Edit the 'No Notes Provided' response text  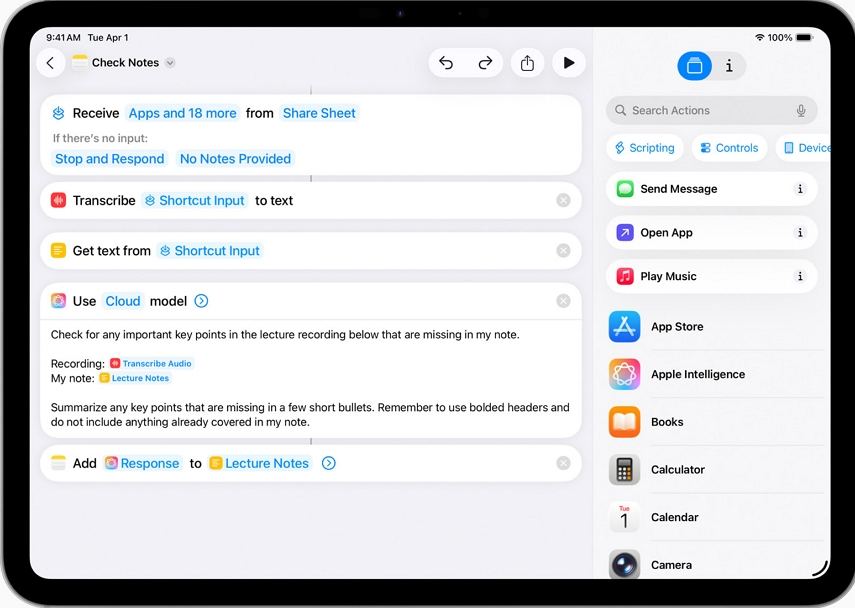click(236, 159)
